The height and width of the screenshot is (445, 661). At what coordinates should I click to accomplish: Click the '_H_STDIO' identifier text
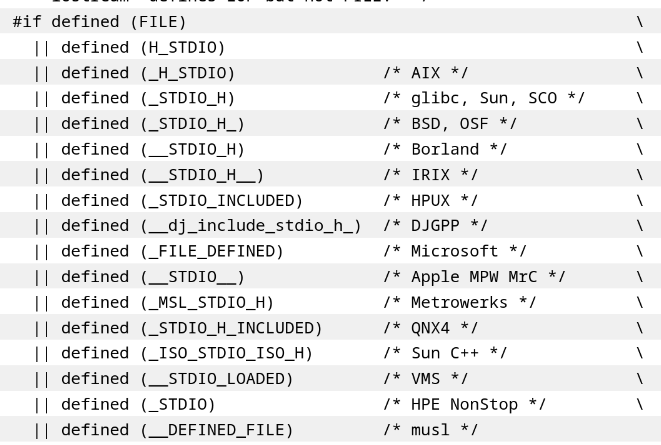coord(188,73)
